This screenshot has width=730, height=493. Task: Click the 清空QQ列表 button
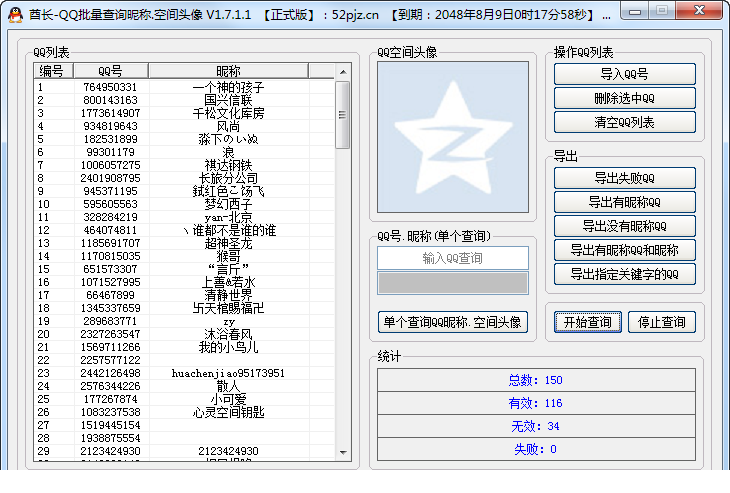(x=624, y=122)
